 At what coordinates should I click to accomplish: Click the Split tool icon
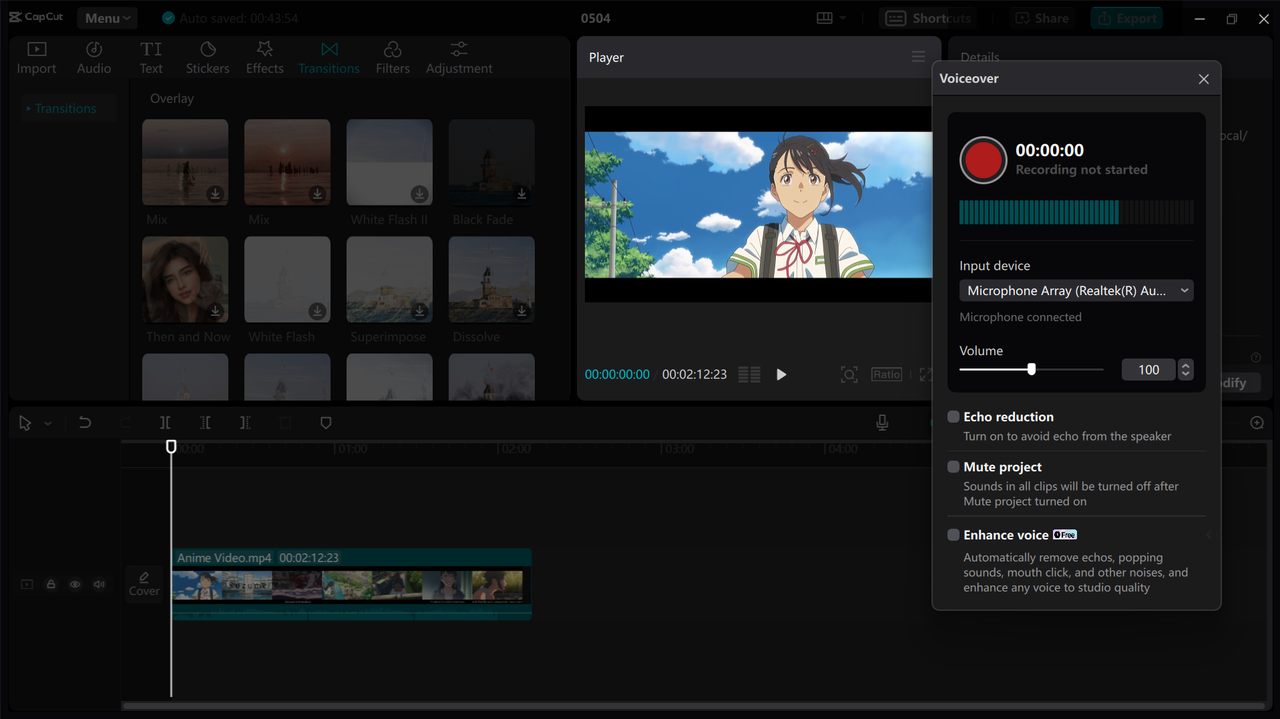click(165, 423)
